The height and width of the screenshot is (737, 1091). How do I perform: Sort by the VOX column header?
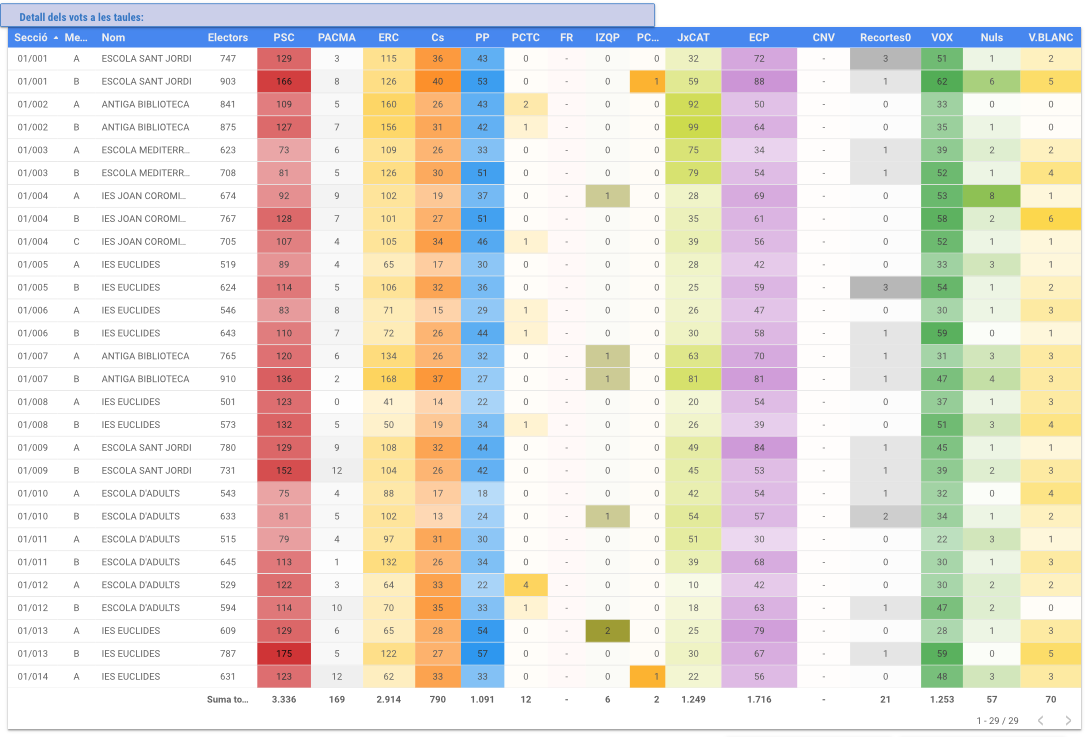click(942, 38)
